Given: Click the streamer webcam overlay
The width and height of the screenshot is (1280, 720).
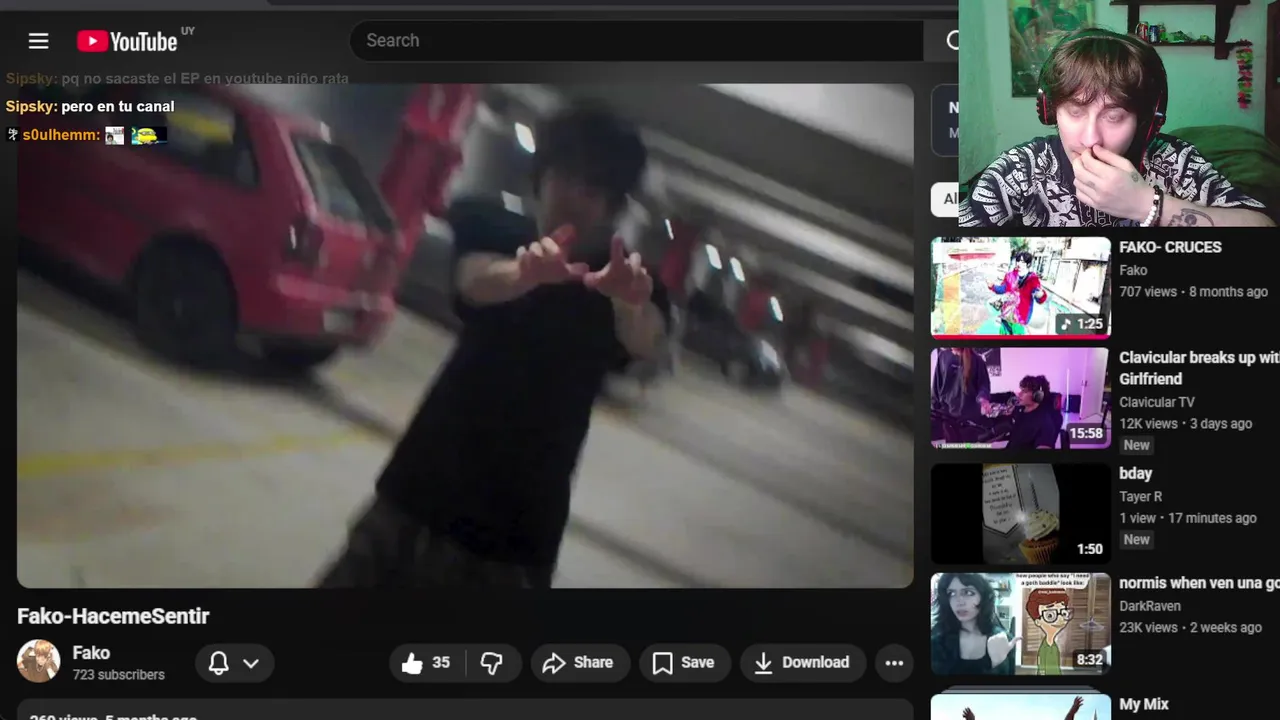Looking at the screenshot, I should tap(1119, 113).
